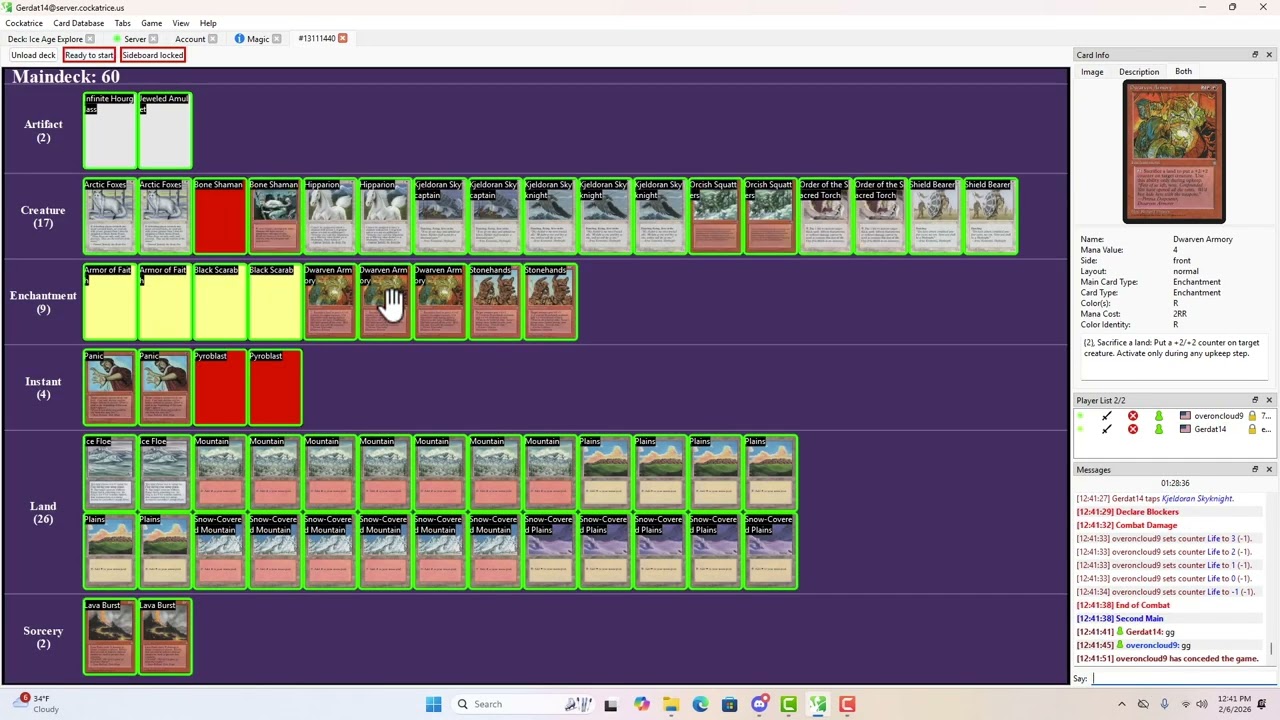This screenshot has width=1280, height=720.
Task: Close the #13111440 game tab
Action: [342, 38]
